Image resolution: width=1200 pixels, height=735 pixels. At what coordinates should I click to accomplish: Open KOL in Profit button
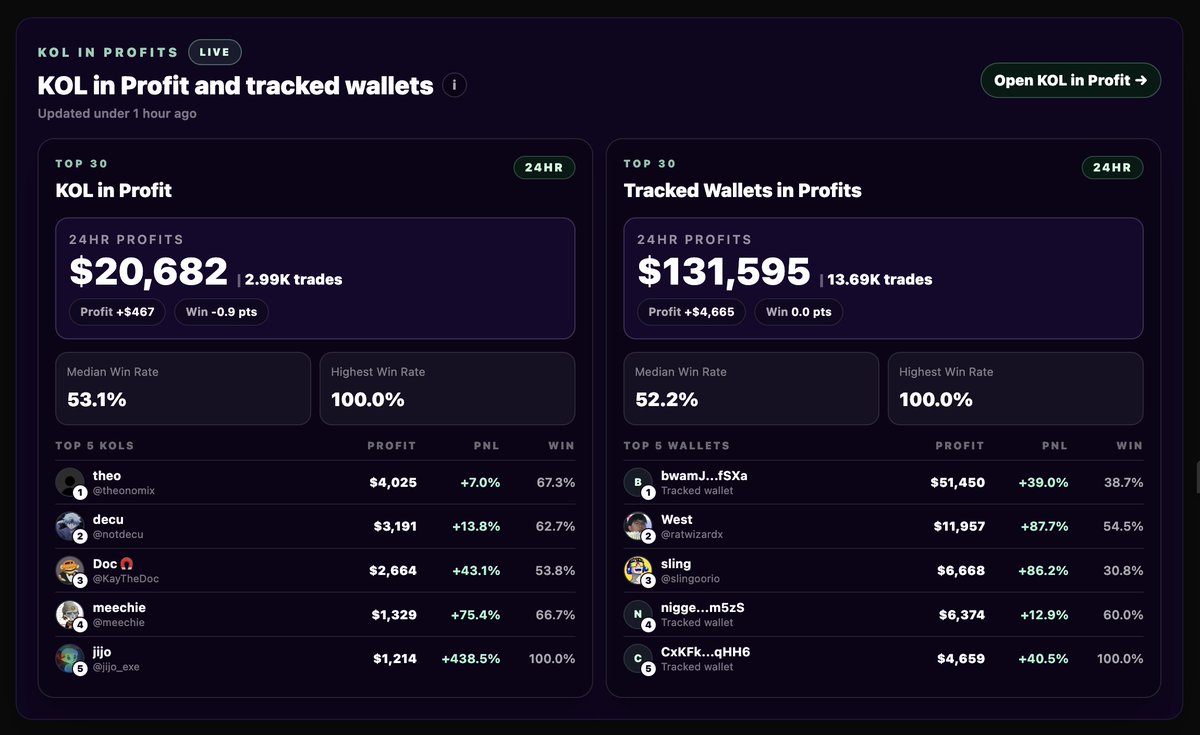pos(1070,80)
